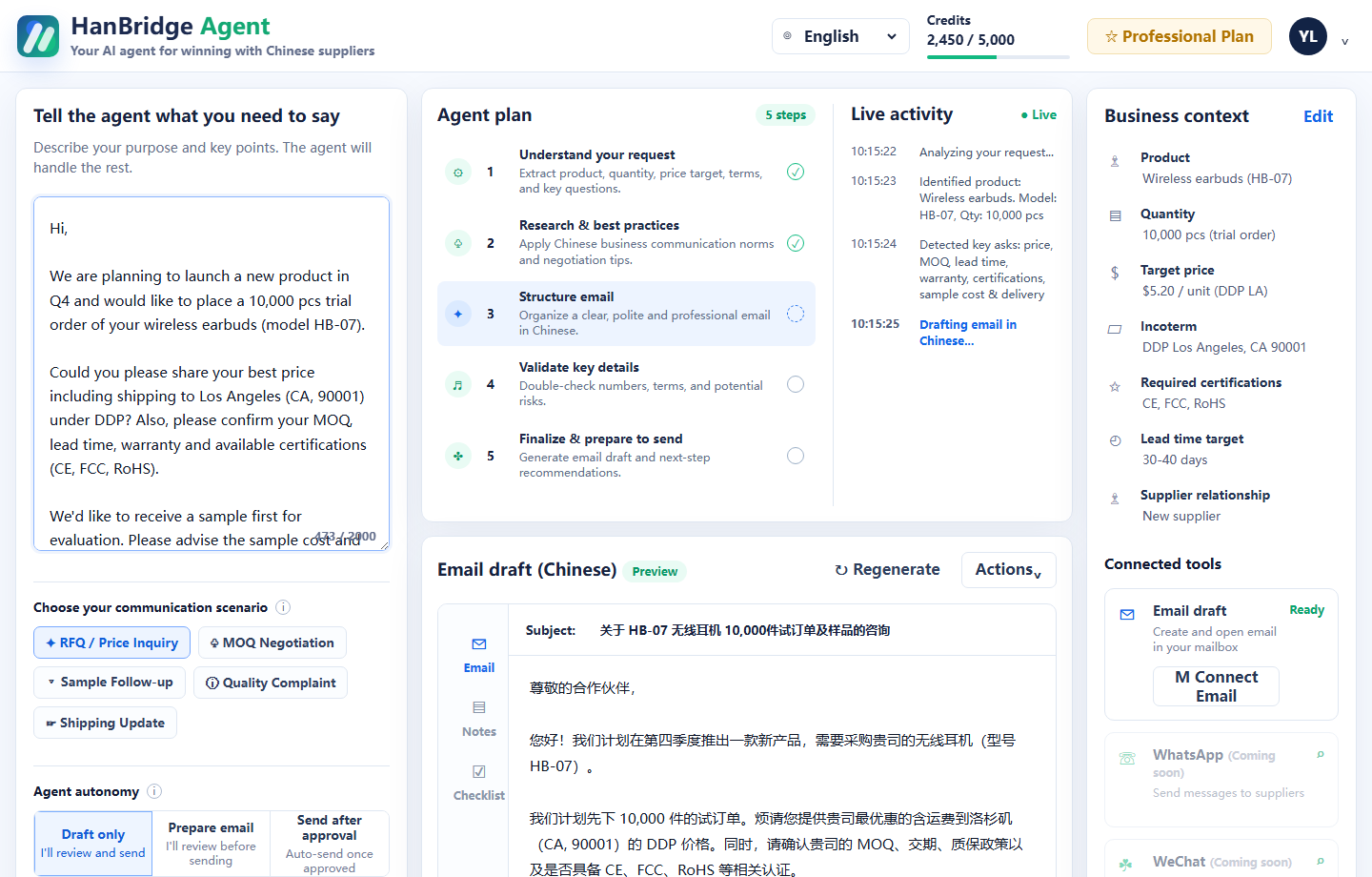
Task: Click the Email draft envelope icon in Connected tools
Action: [1127, 614]
